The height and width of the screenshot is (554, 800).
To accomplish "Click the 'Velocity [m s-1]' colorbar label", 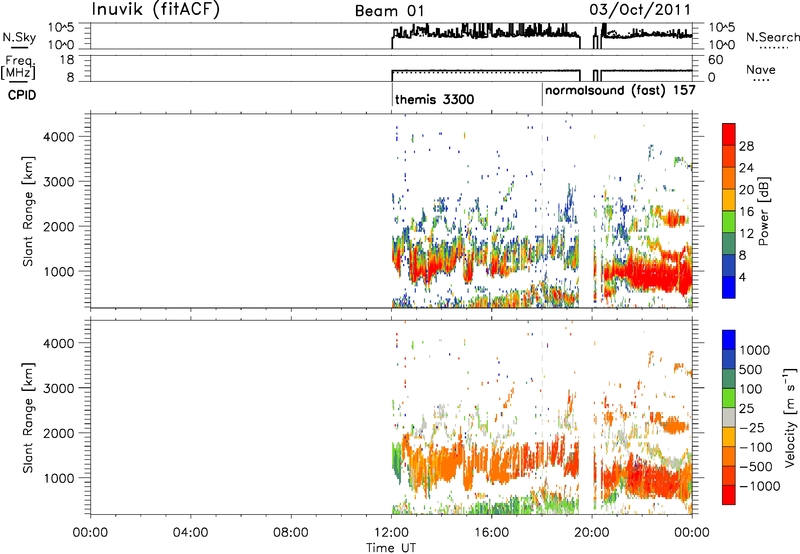I will (x=790, y=417).
